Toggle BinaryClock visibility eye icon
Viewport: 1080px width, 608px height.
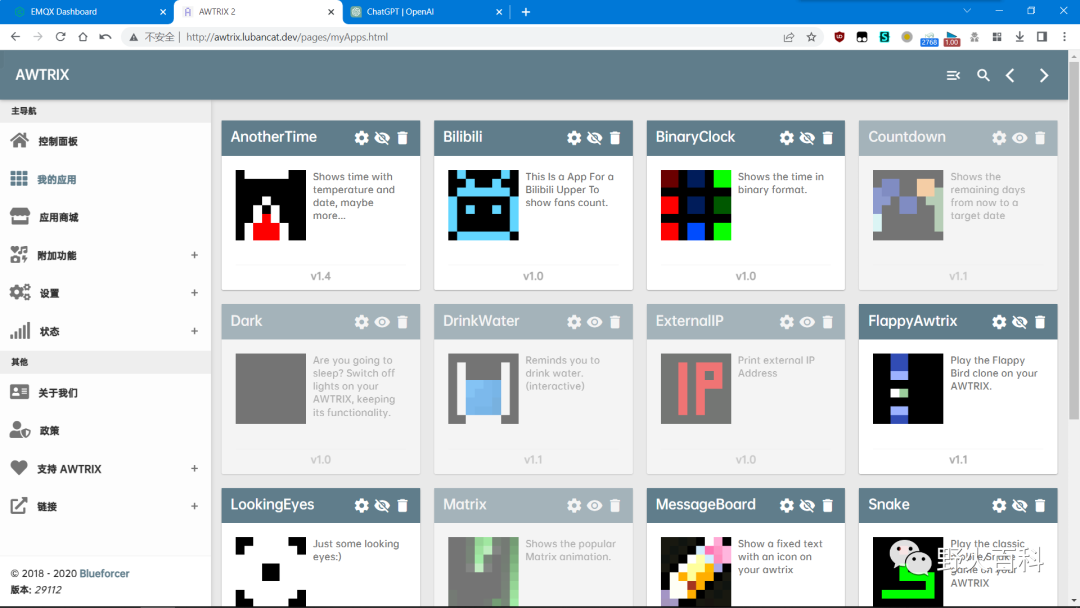pyautogui.click(x=807, y=138)
